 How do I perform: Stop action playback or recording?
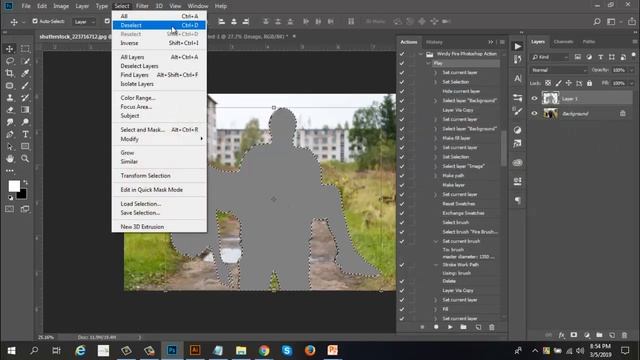422,327
